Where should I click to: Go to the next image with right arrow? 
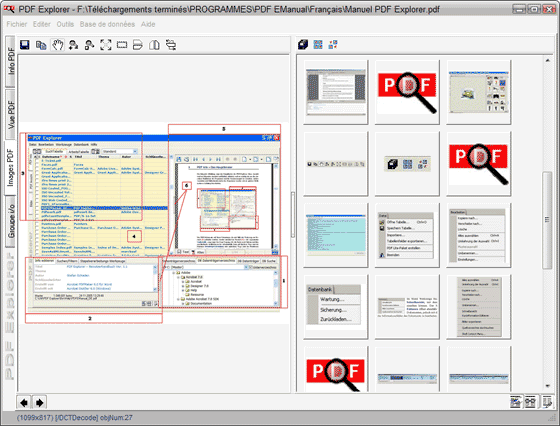coord(40,402)
